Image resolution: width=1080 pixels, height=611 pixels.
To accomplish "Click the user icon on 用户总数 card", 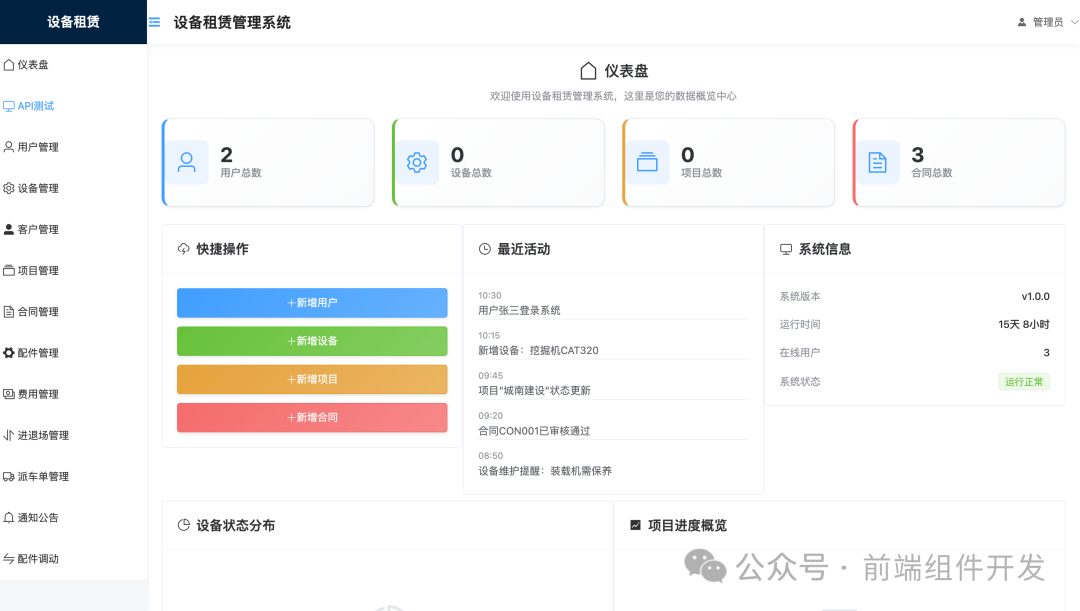I will tap(188, 162).
